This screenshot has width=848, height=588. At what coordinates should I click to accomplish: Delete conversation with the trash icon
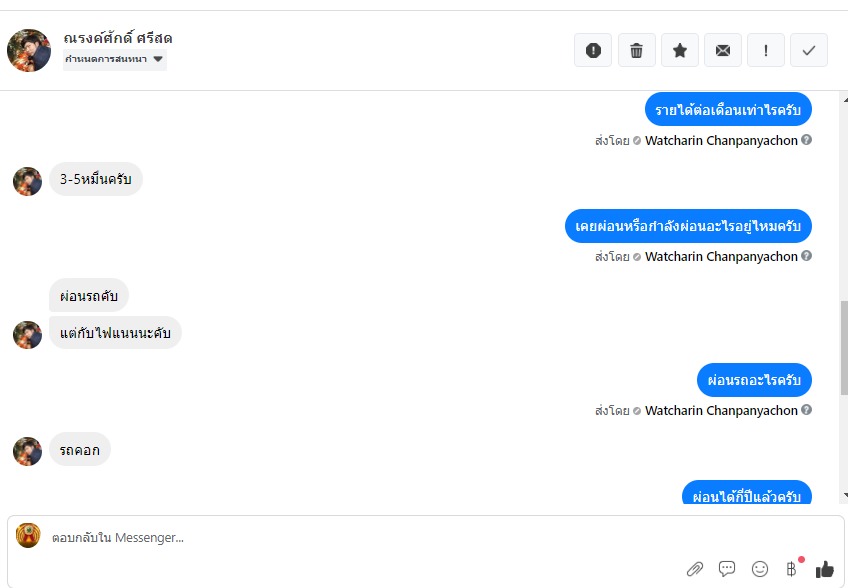click(637, 50)
